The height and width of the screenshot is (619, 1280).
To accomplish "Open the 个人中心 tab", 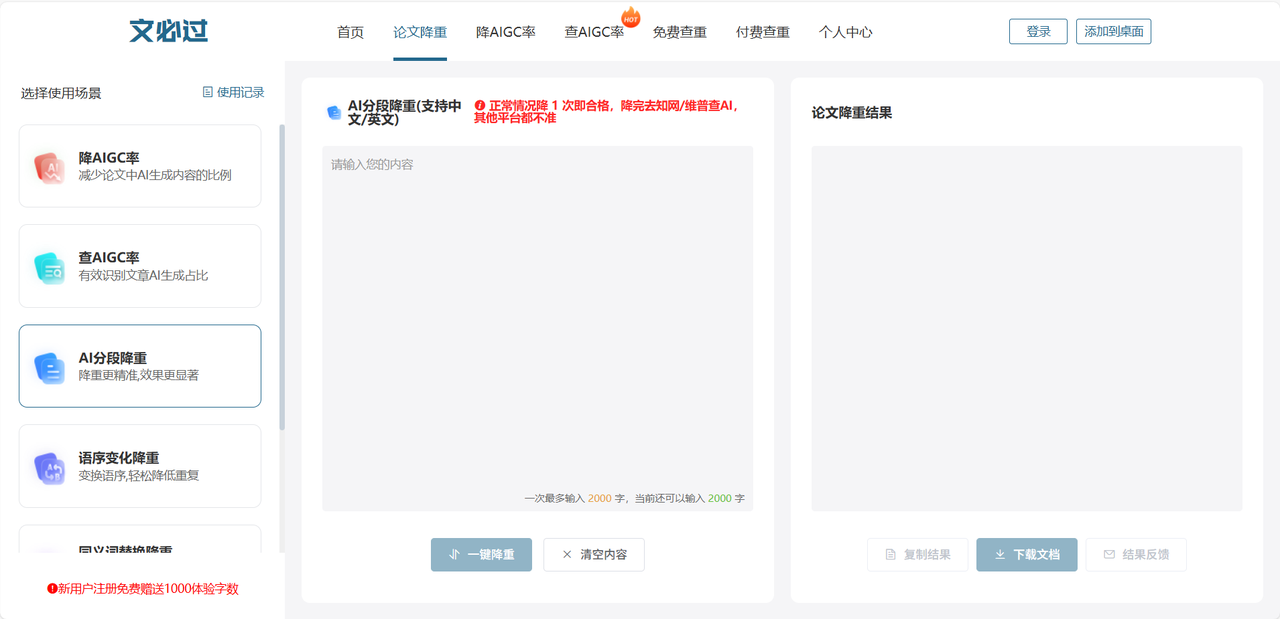I will [x=846, y=32].
